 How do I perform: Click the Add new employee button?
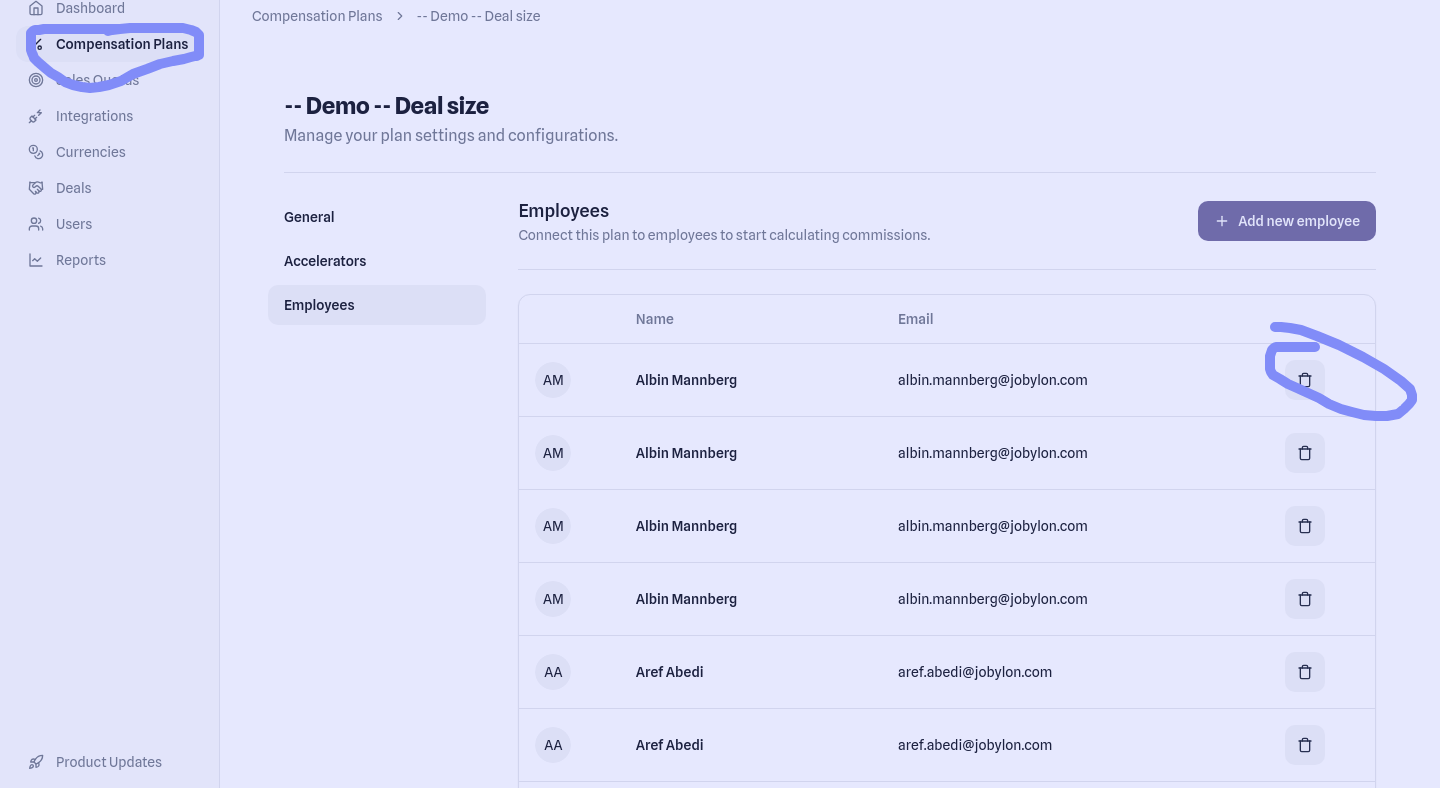coord(1286,221)
